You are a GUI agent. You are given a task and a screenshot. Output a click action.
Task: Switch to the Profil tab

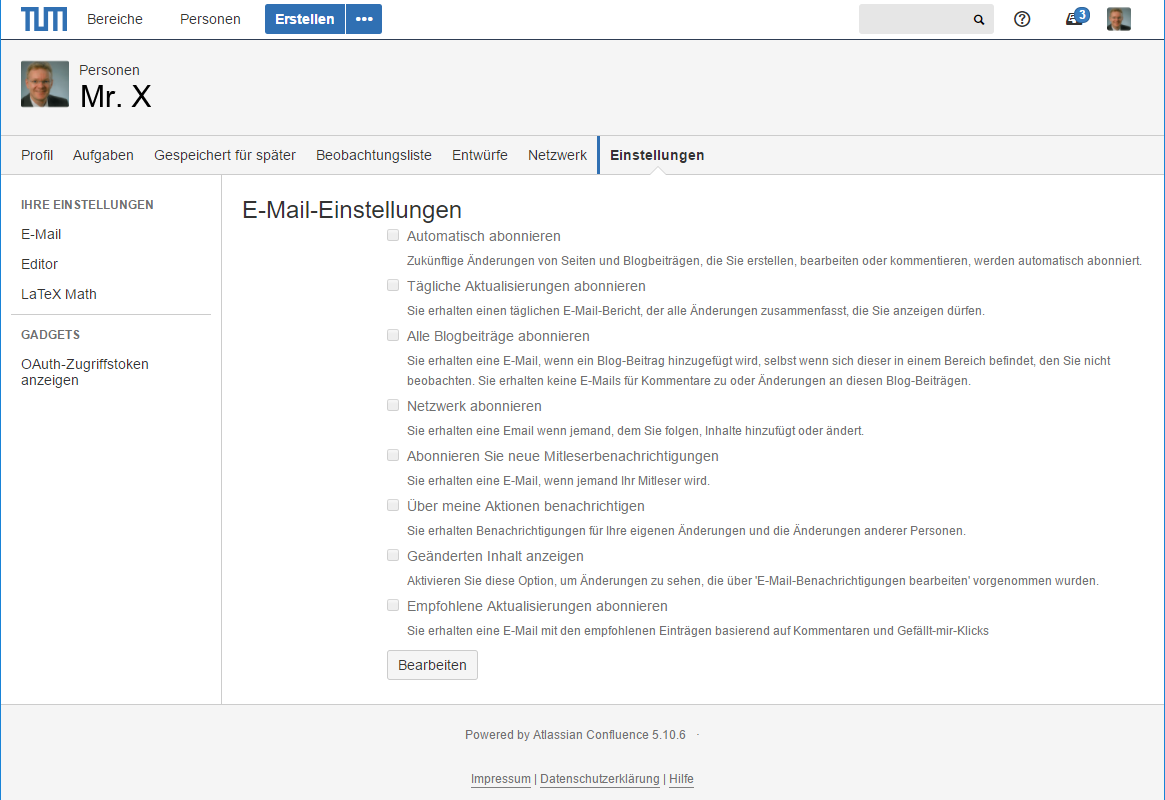click(37, 155)
